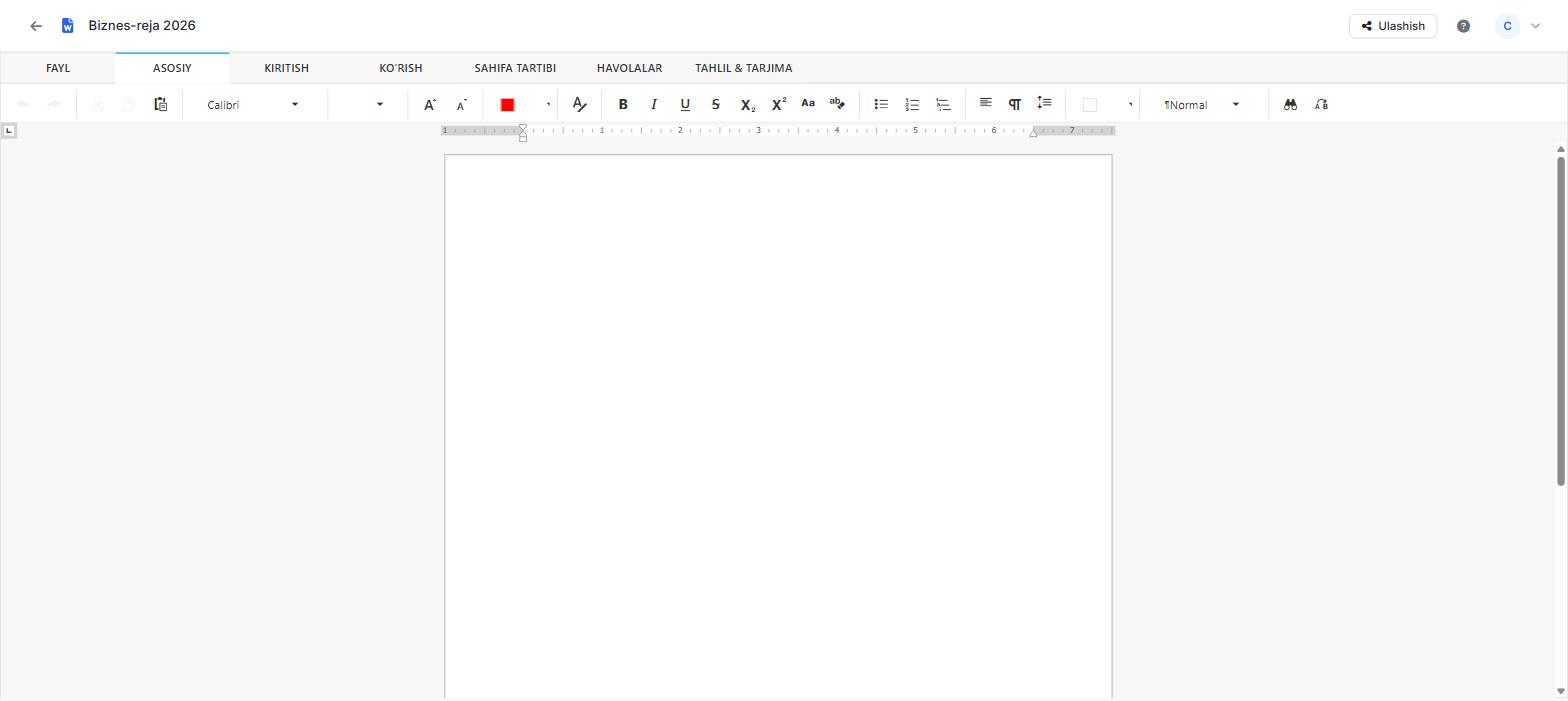Expand the font color arrow
The height and width of the screenshot is (701, 1568).
(x=548, y=104)
